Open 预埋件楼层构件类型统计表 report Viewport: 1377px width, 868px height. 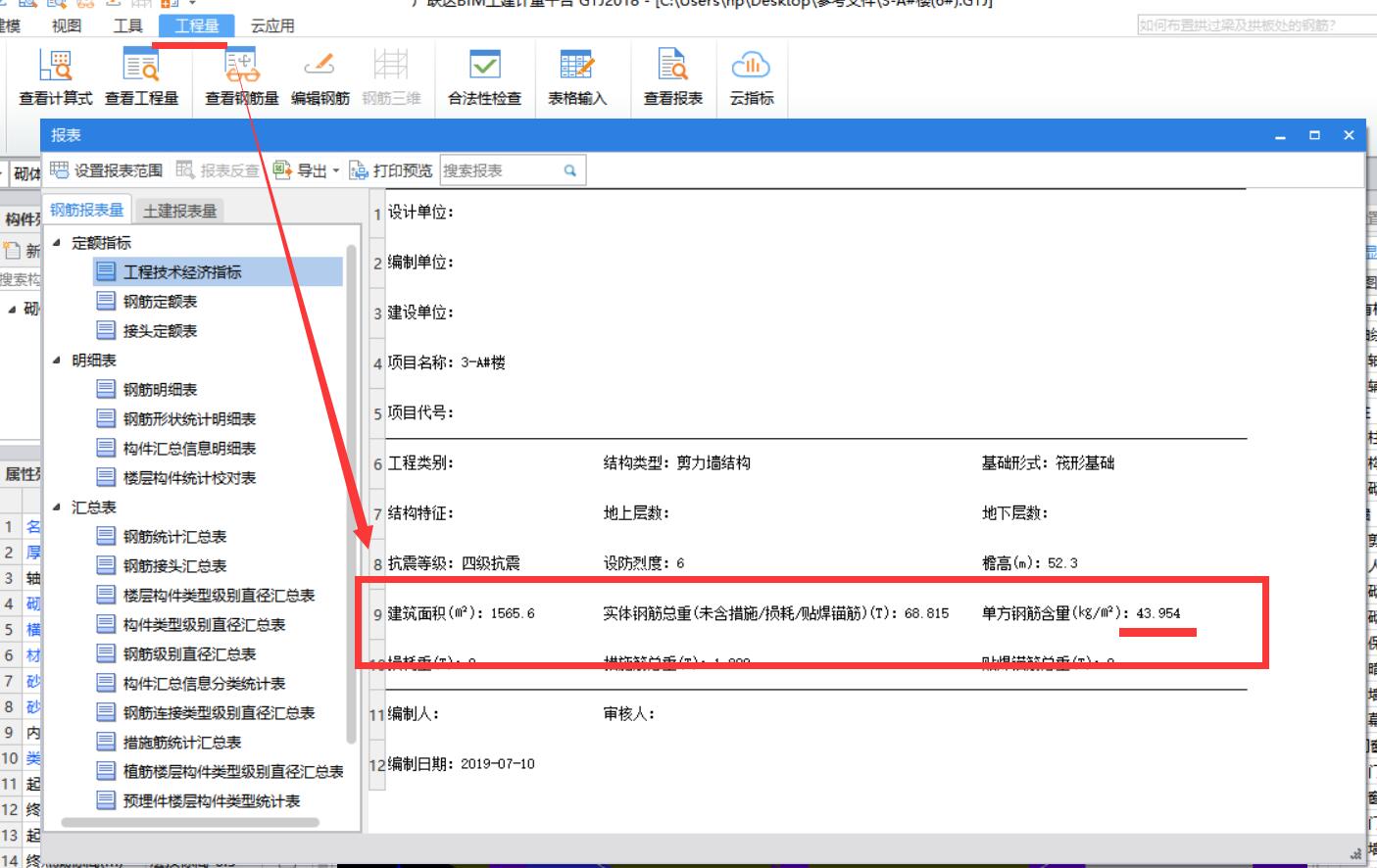(x=198, y=800)
